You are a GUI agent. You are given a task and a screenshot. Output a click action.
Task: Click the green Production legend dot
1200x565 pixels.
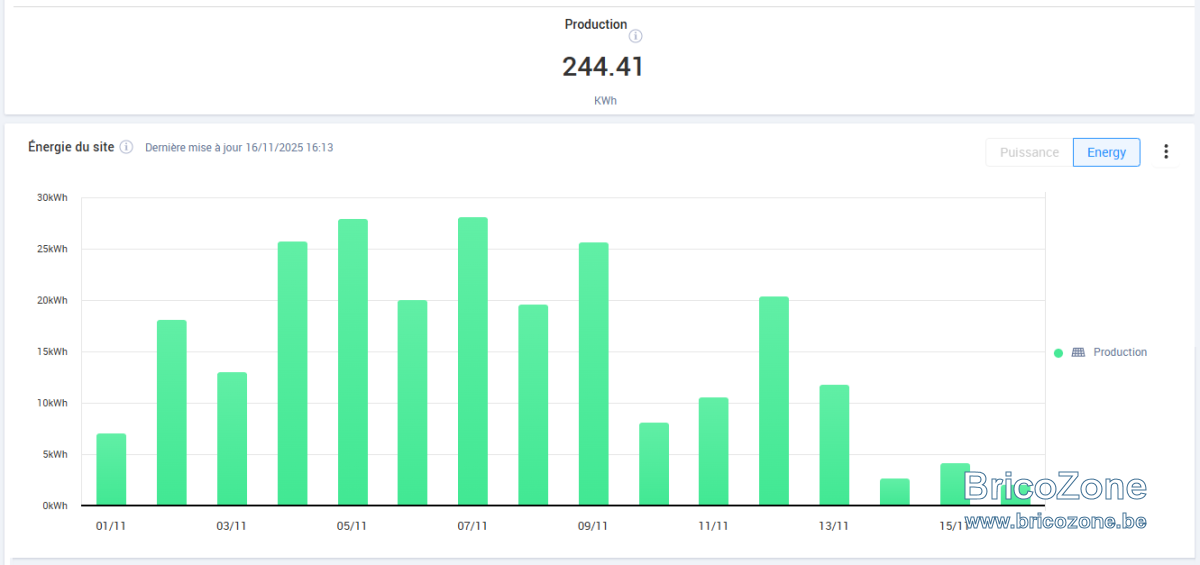pos(1058,353)
